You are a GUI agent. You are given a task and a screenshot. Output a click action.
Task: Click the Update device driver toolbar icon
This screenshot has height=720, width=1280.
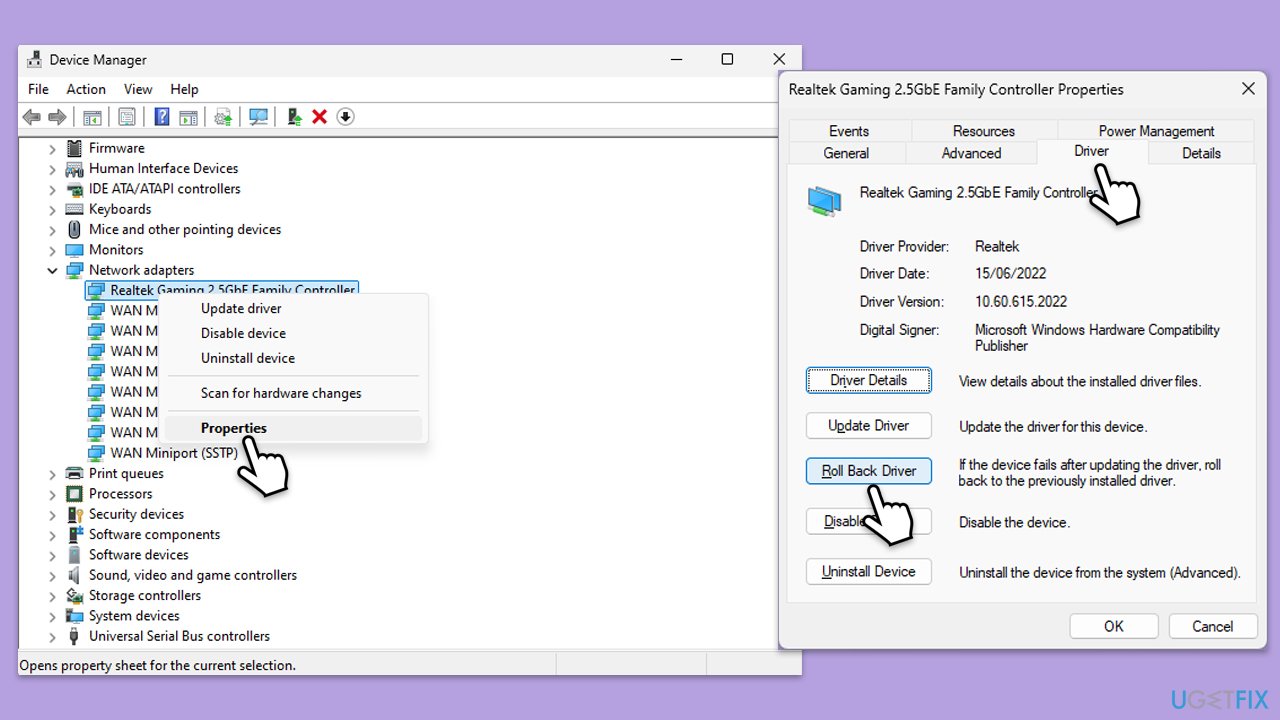pyautogui.click(x=295, y=117)
